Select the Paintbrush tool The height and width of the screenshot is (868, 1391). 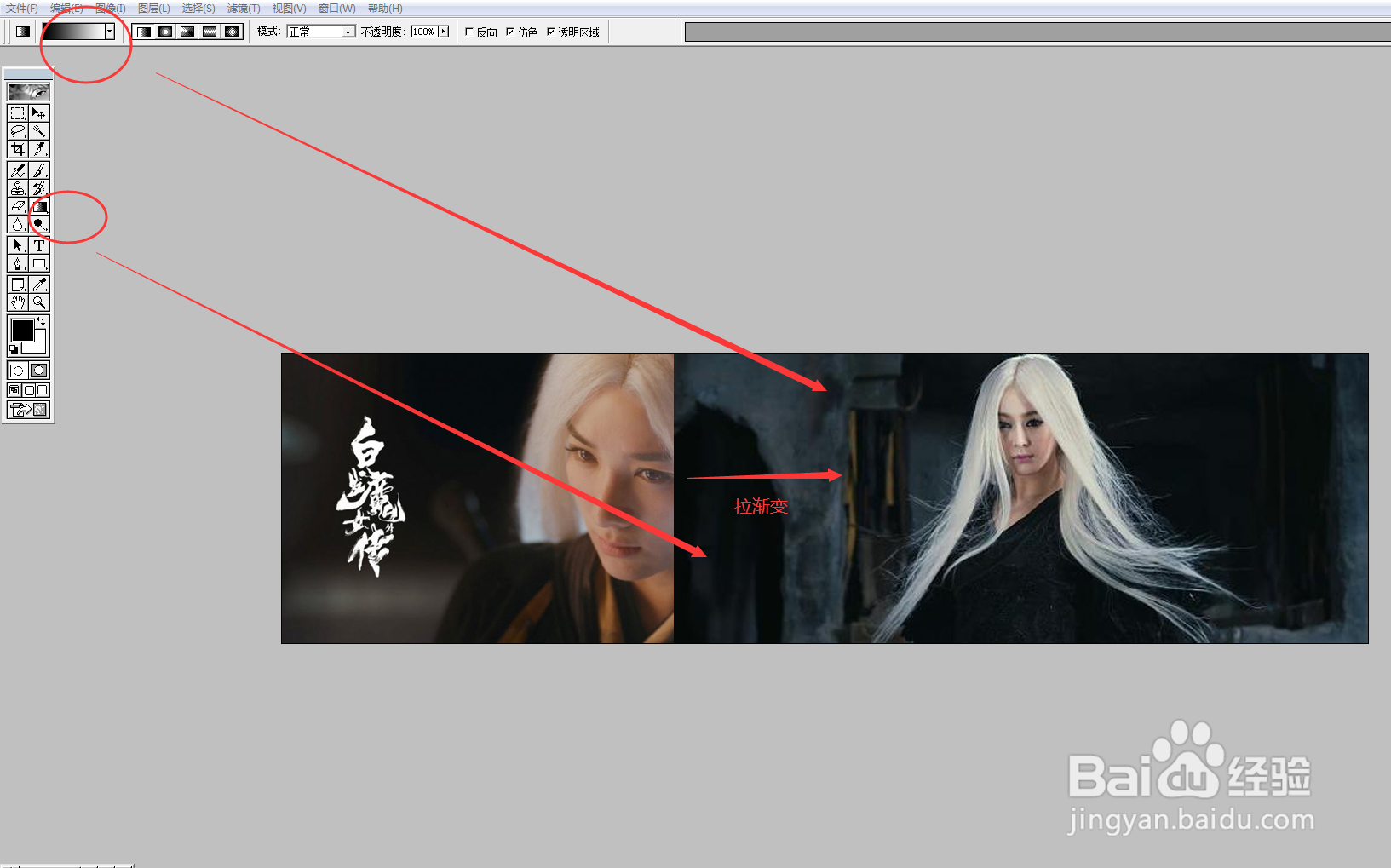[x=39, y=170]
